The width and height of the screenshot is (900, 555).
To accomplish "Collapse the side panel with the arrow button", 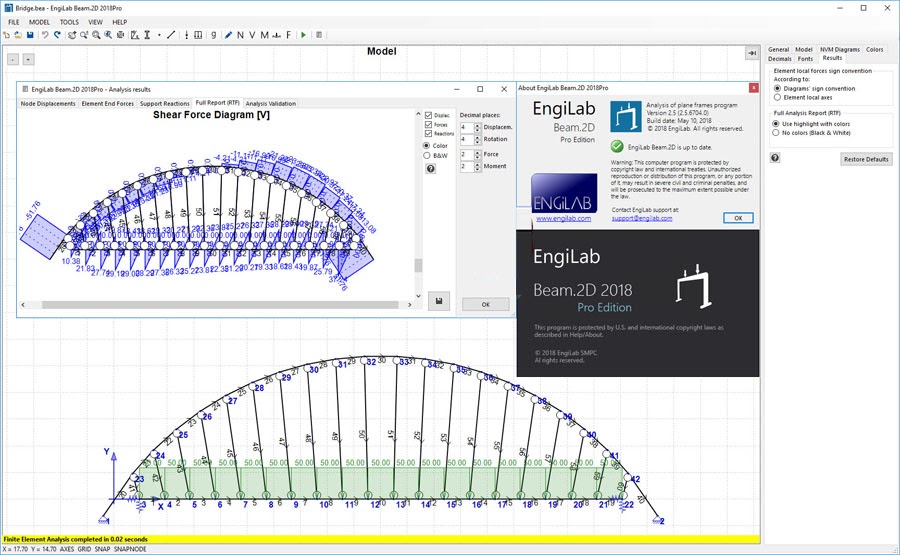I will coord(752,53).
